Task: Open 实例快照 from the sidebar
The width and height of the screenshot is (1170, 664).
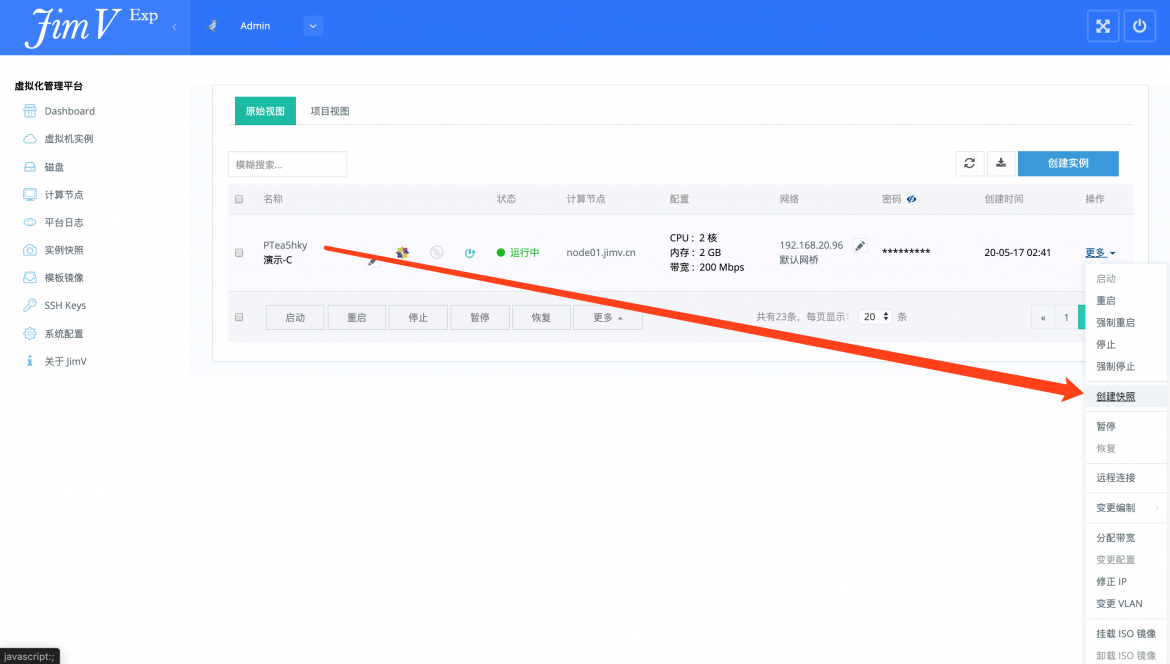Action: pyautogui.click(x=63, y=250)
